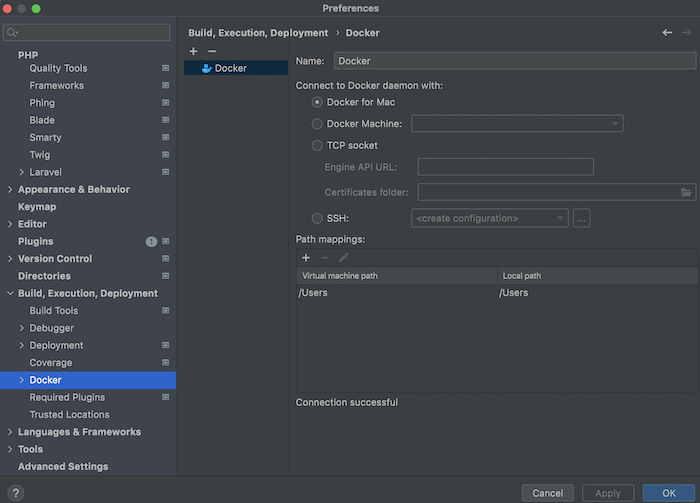Click the project-level icon beside Frameworks
The width and height of the screenshot is (700, 503).
166,85
